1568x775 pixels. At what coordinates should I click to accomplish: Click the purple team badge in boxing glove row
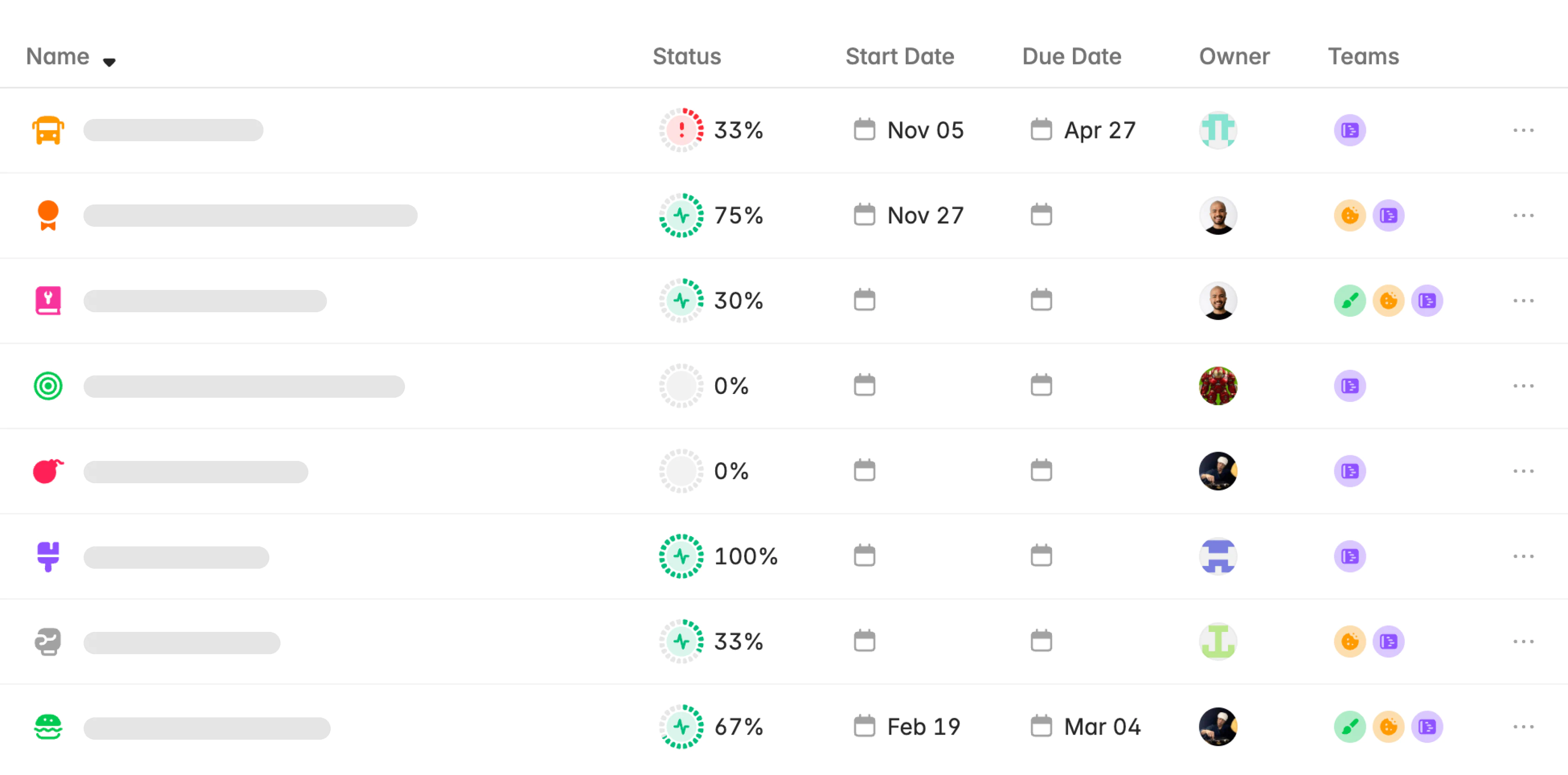click(1388, 641)
